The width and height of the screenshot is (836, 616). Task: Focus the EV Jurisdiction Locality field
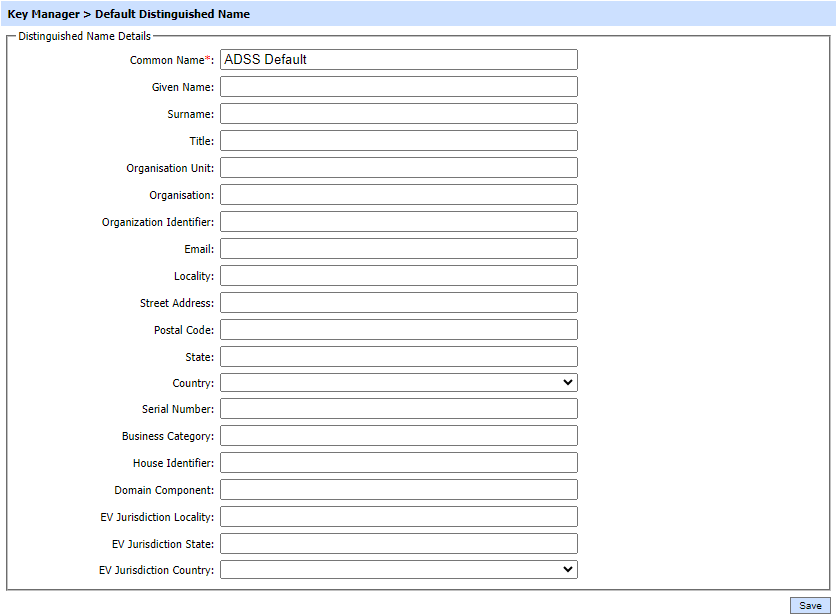click(x=398, y=517)
